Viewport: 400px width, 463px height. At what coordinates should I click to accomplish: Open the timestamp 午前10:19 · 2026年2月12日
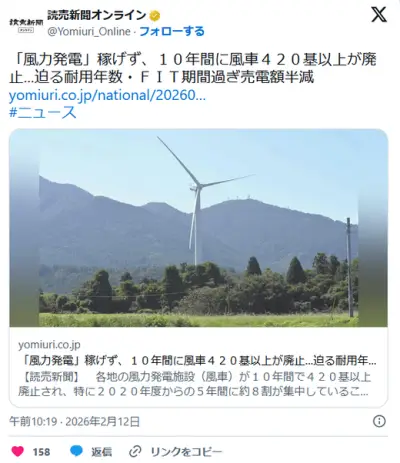pyautogui.click(x=74, y=422)
